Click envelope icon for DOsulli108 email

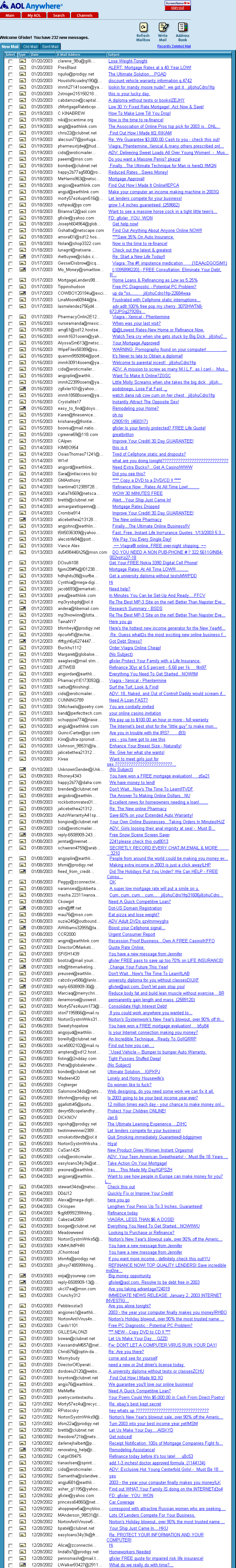23,563
